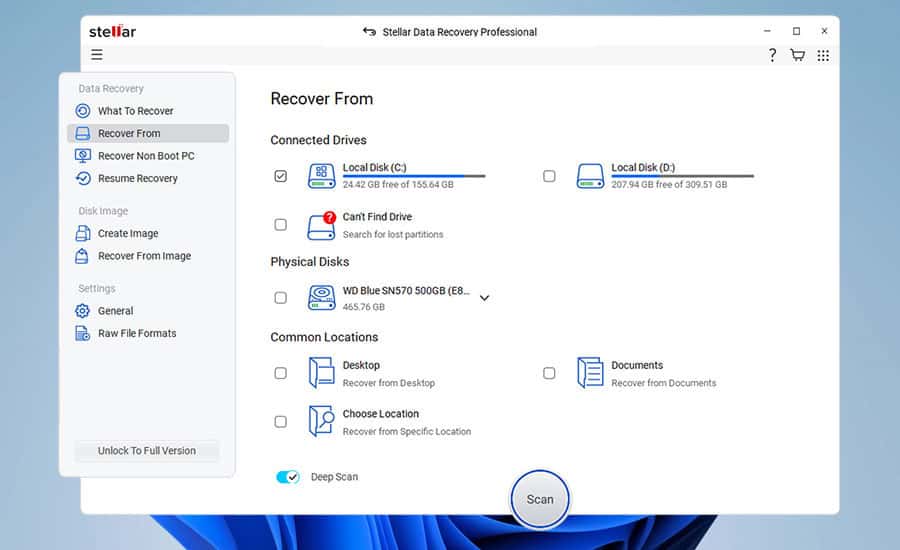This screenshot has height=550, width=900.
Task: Click the Deep Scan label
Action: pyautogui.click(x=334, y=477)
